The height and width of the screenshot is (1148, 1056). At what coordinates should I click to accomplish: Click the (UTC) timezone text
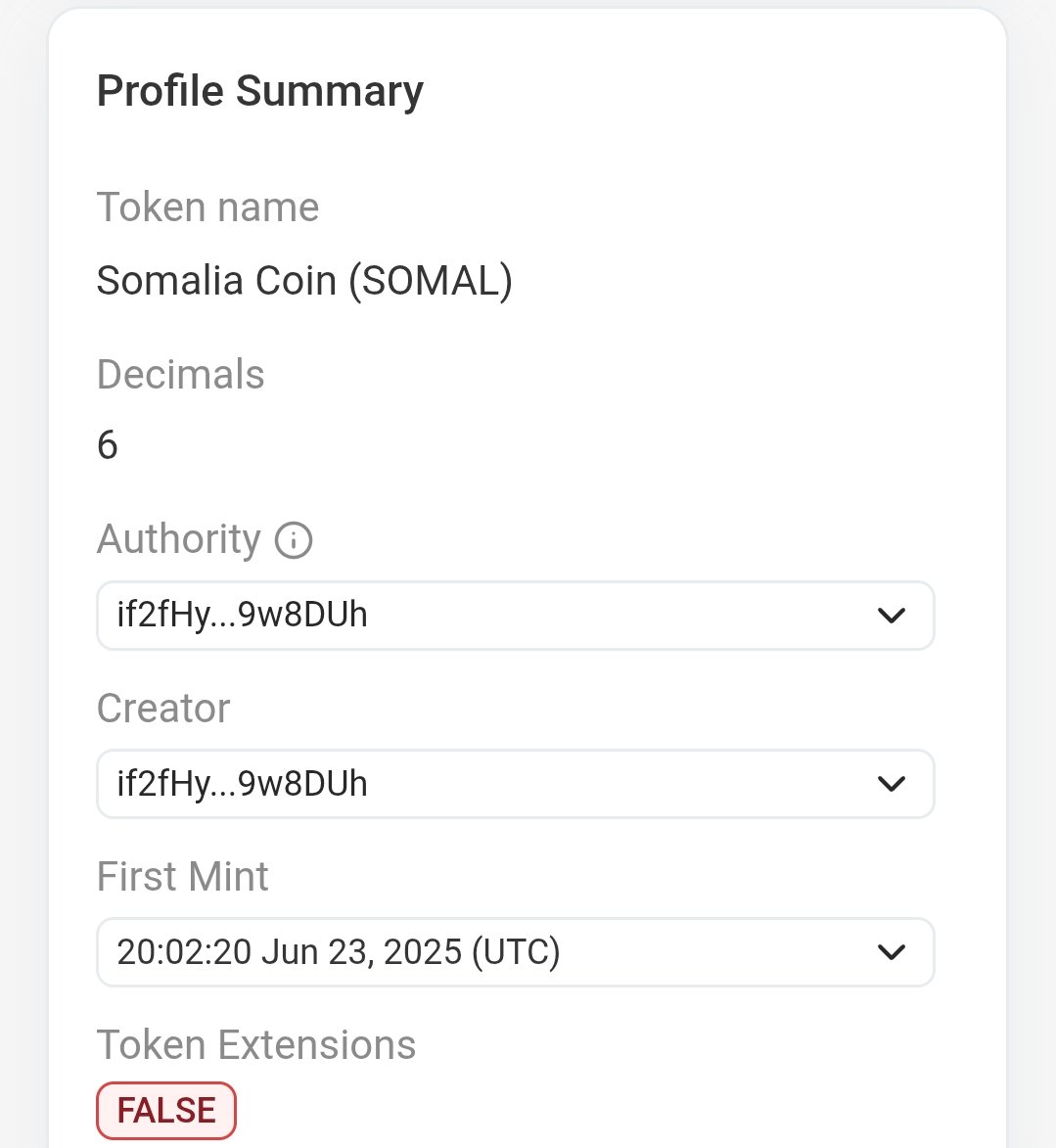[516, 952]
